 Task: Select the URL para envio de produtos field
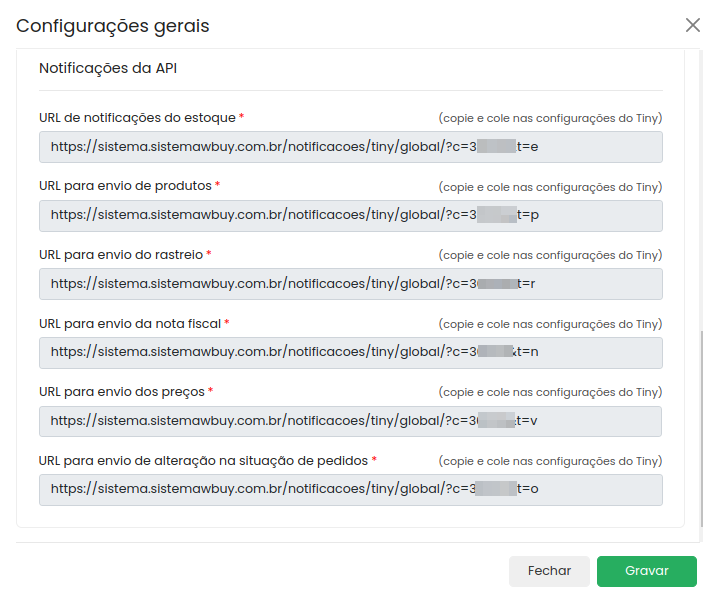(351, 216)
